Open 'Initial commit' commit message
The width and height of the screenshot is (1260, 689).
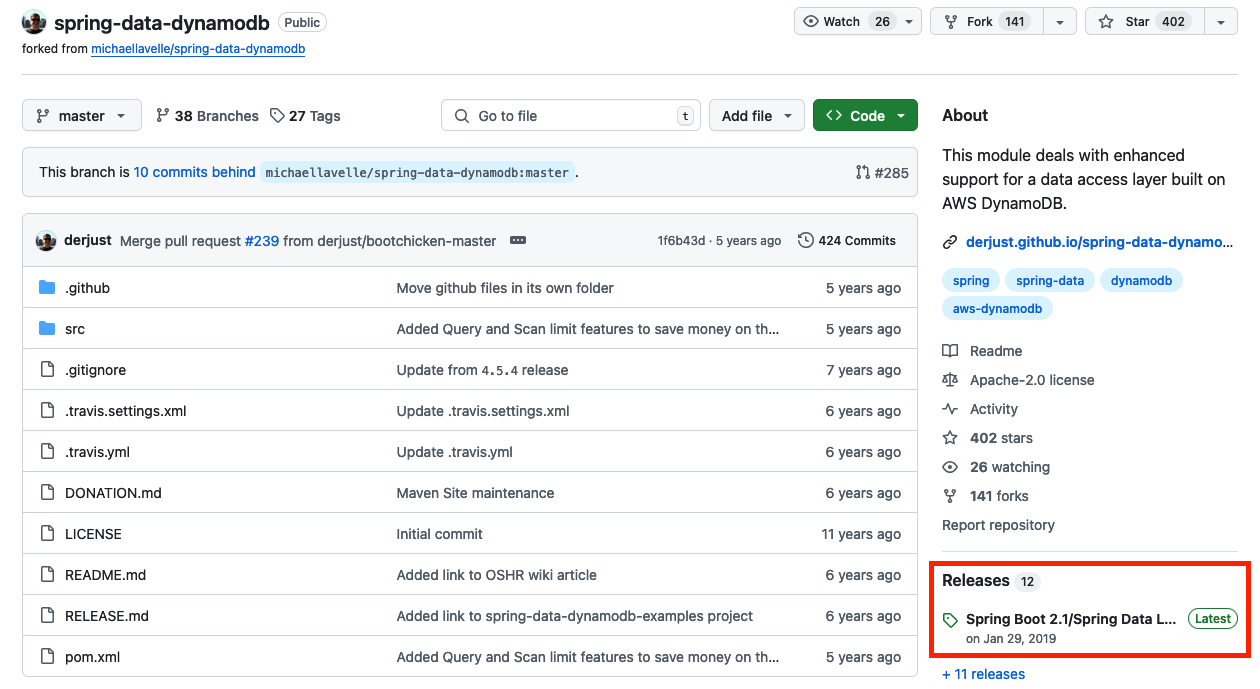(x=440, y=534)
